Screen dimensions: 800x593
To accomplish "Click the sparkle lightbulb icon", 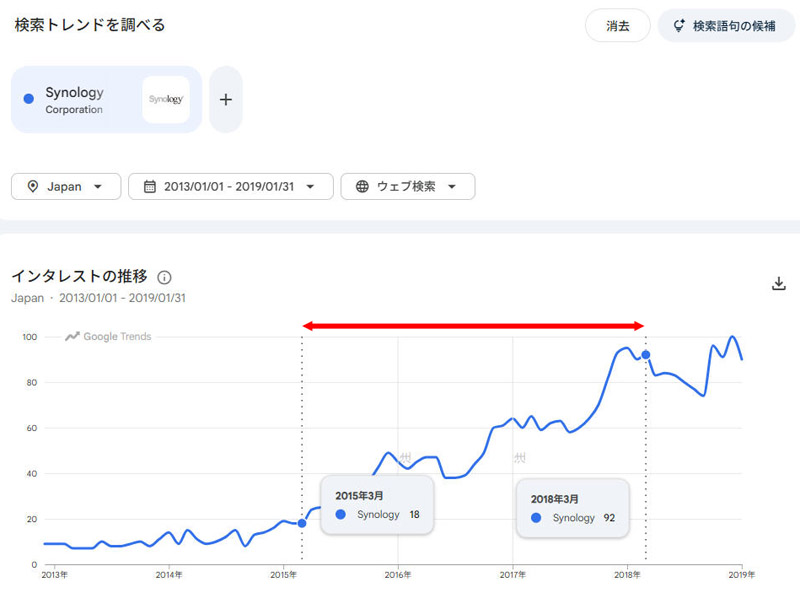I will tap(679, 26).
